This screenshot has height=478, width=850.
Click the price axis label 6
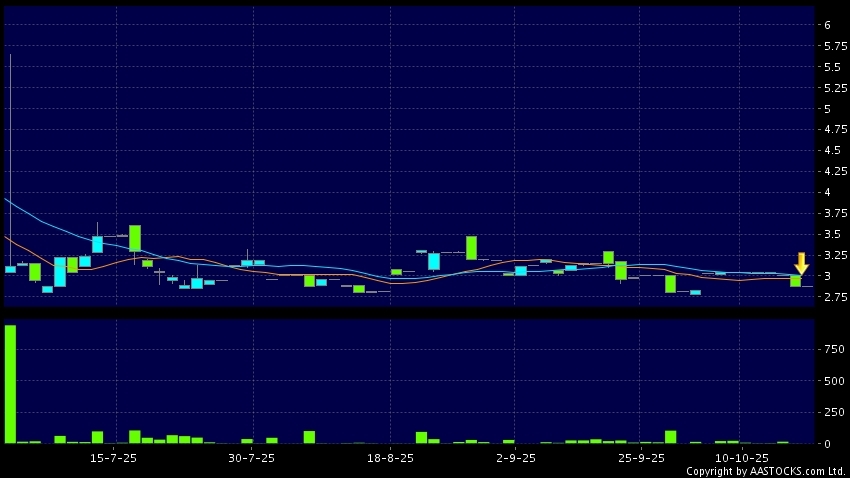[x=827, y=25]
